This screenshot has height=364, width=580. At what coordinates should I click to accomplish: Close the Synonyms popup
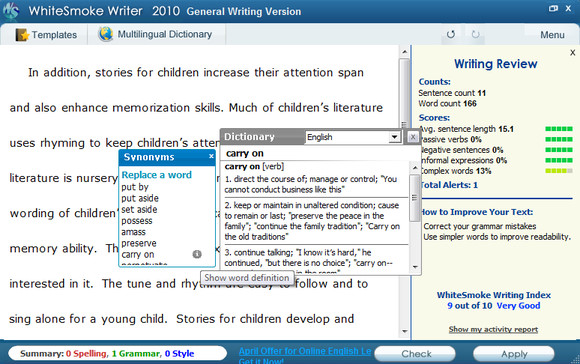click(x=211, y=156)
